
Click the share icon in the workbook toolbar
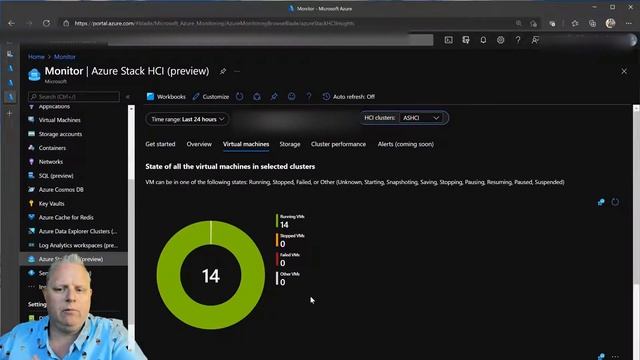click(257, 97)
